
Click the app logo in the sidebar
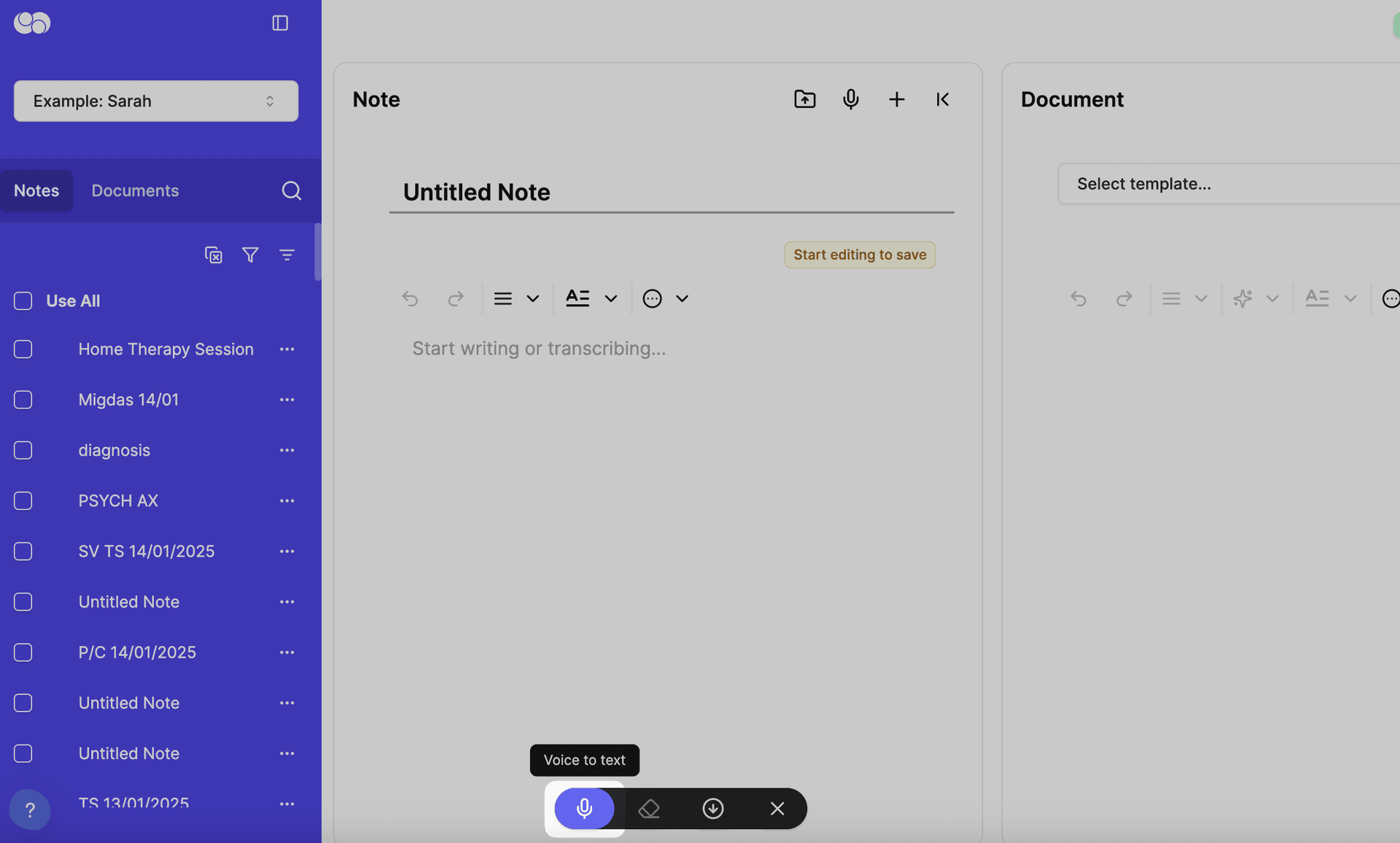point(32,23)
